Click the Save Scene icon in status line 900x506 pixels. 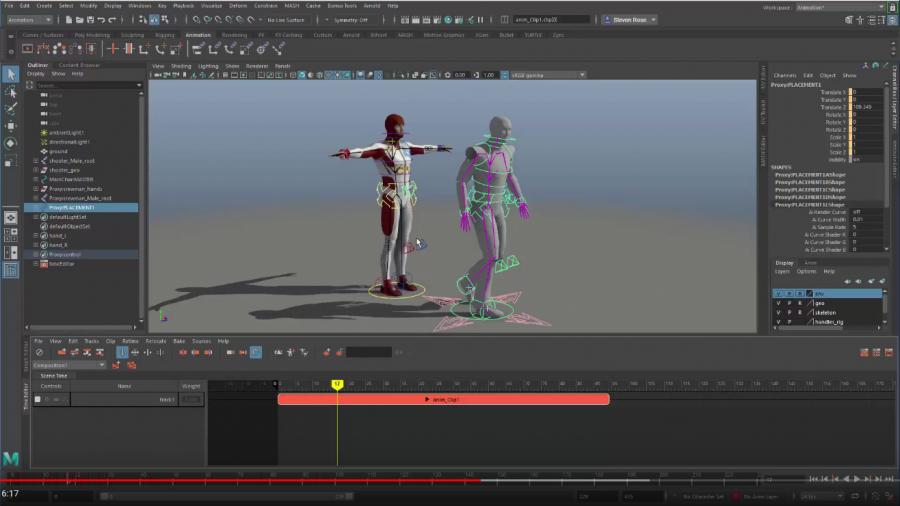tap(88, 20)
